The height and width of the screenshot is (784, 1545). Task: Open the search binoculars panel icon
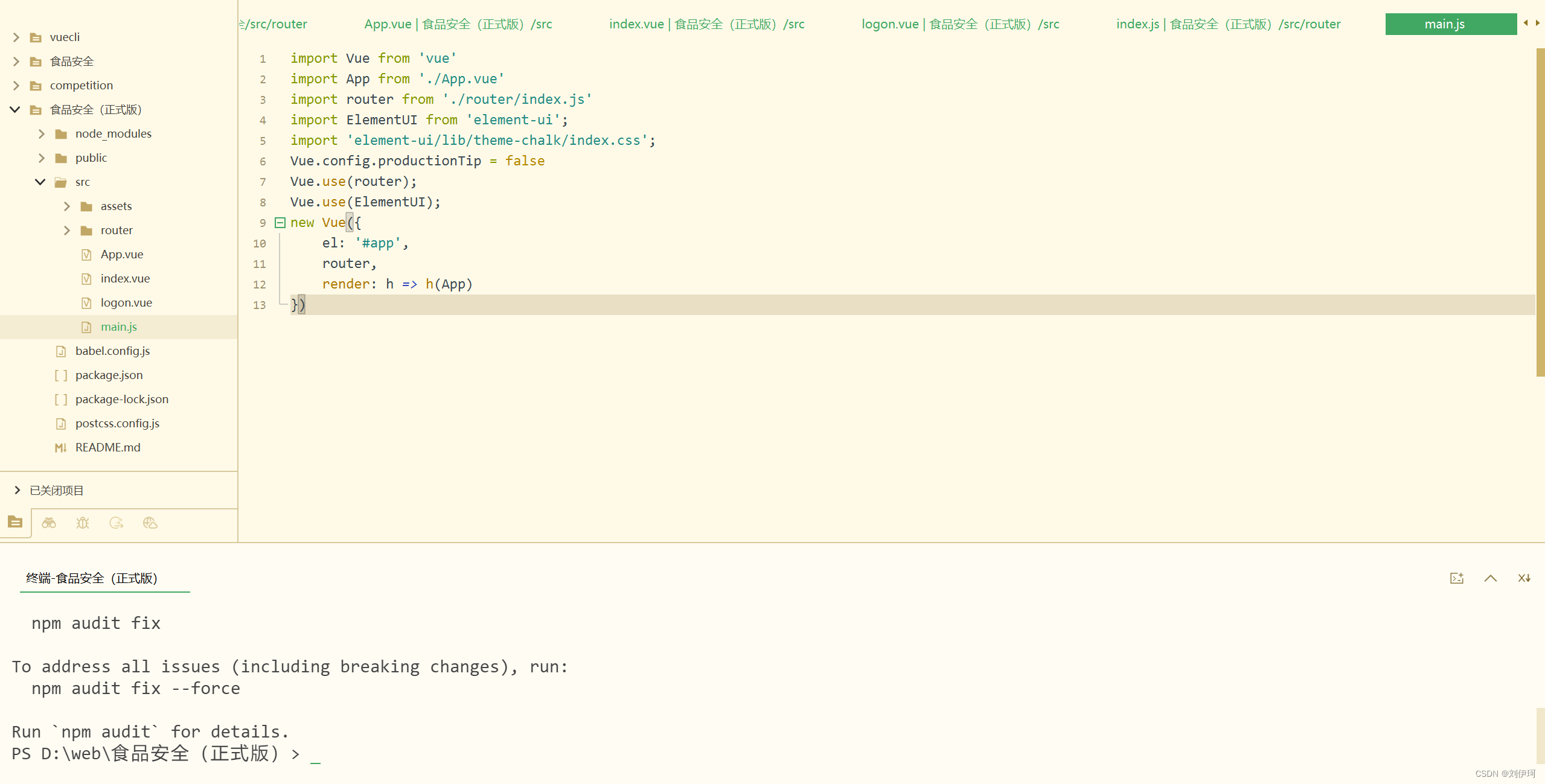tap(49, 523)
